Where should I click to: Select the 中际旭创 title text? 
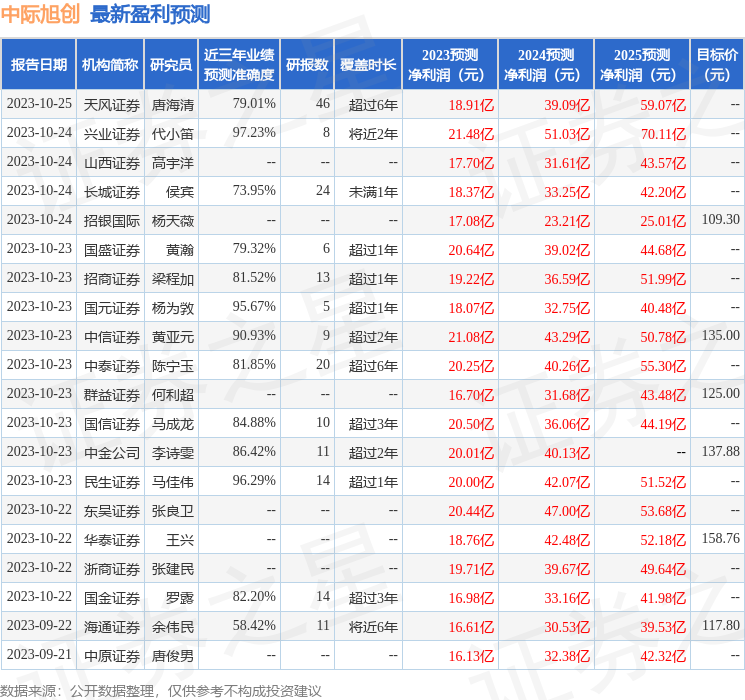pyautogui.click(x=40, y=14)
